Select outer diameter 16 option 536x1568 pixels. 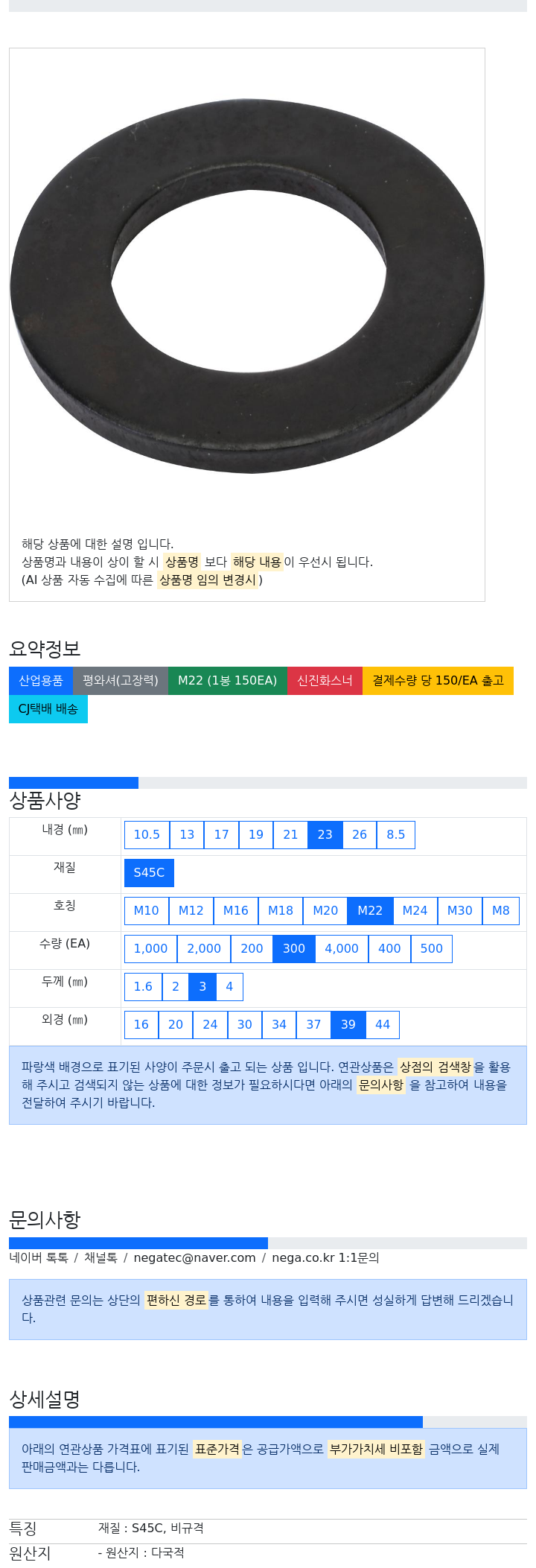coord(141,1025)
